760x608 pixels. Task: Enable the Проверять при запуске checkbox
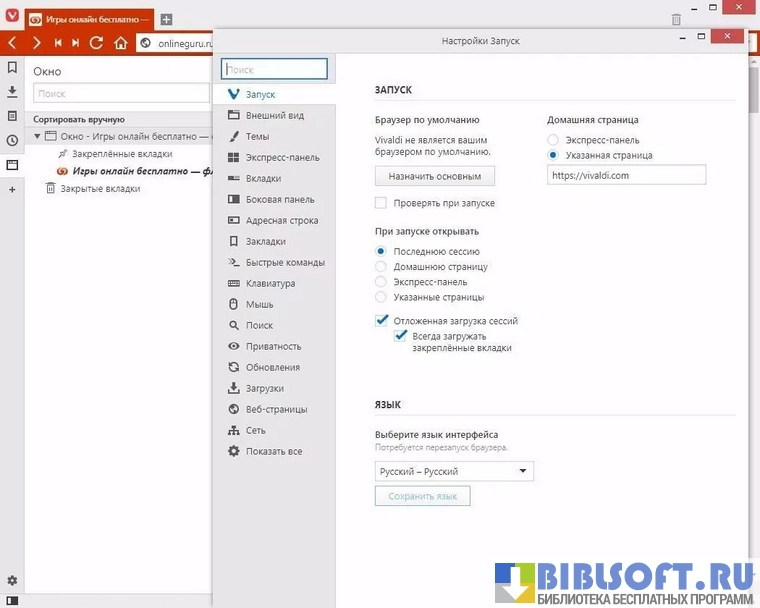point(381,203)
